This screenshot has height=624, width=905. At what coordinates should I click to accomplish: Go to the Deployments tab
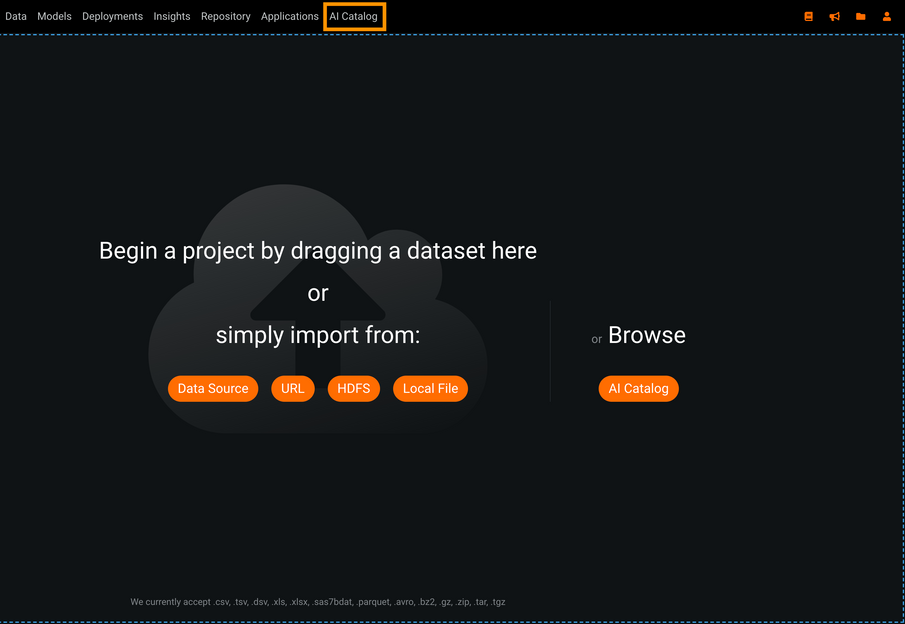(112, 17)
